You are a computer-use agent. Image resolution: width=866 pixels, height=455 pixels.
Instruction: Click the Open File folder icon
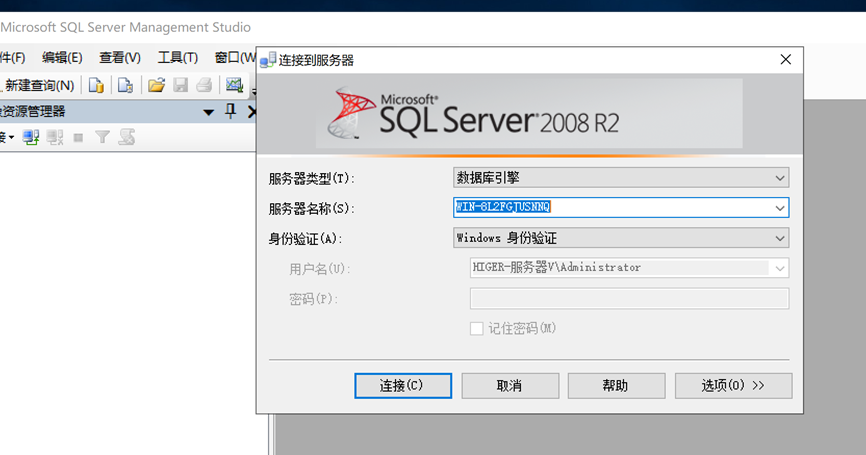click(156, 85)
